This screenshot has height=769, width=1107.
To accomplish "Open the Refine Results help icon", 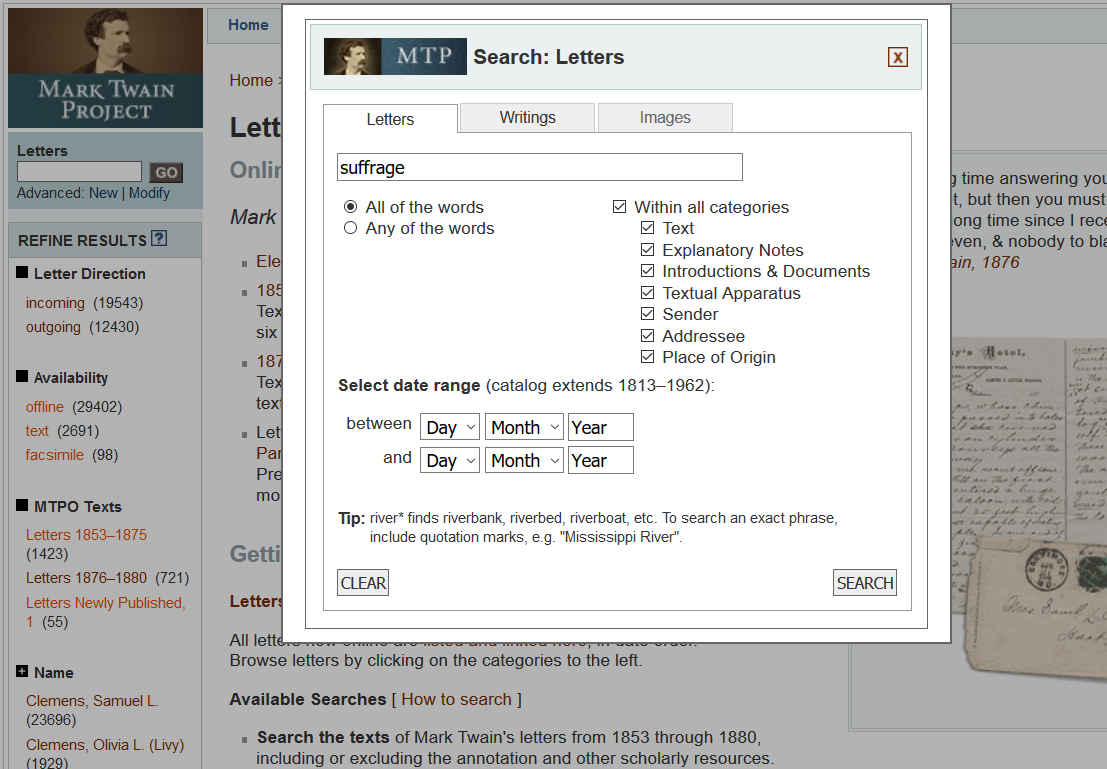I will pos(160,239).
